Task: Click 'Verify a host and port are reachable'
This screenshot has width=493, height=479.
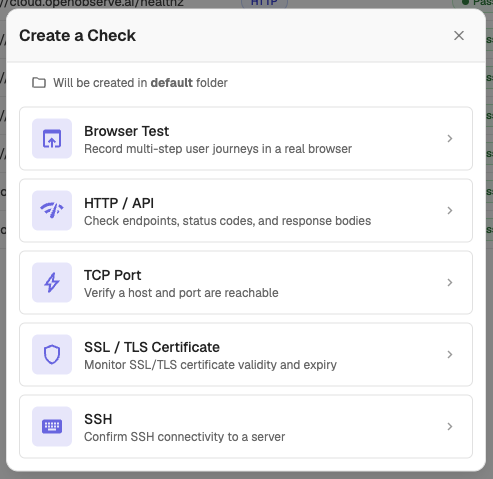Action: pyautogui.click(x=181, y=293)
